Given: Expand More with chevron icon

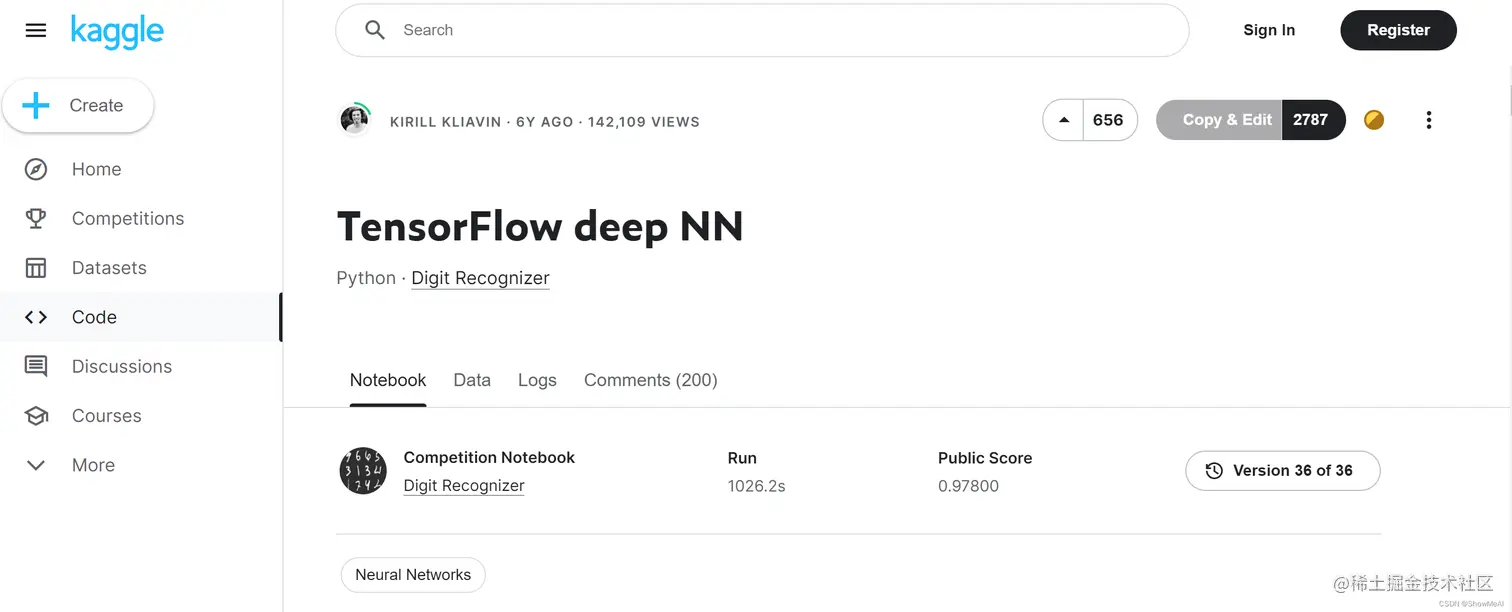Looking at the screenshot, I should coord(36,465).
